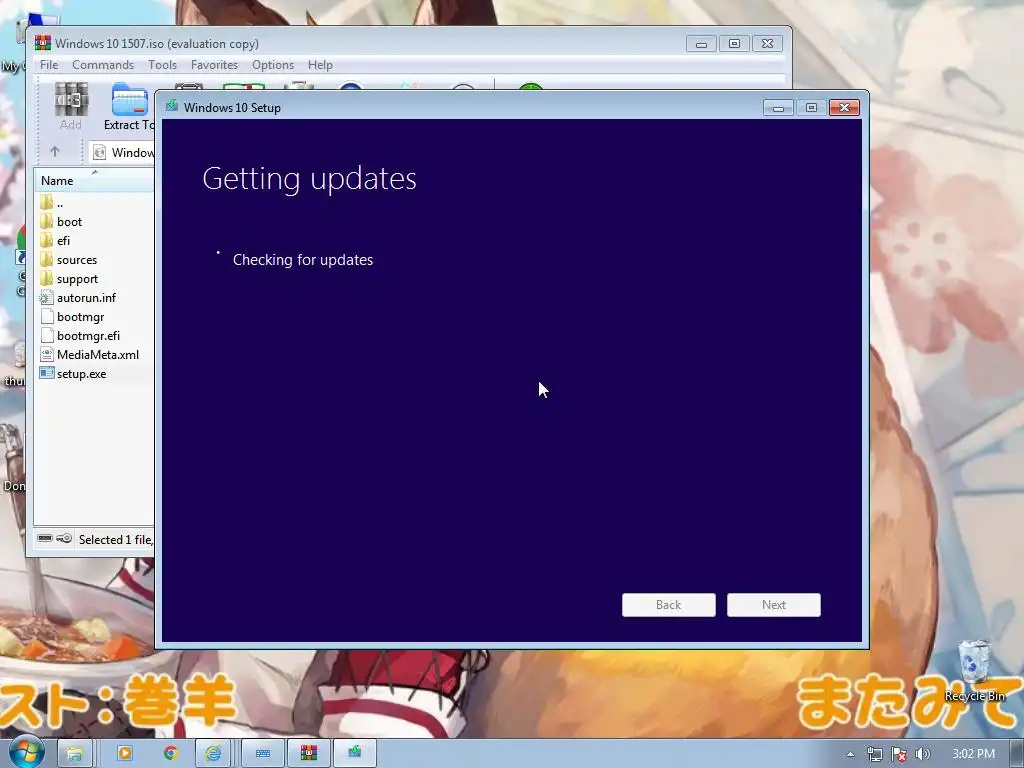
Task: Select the bootmgr file without extension
Action: click(x=80, y=317)
